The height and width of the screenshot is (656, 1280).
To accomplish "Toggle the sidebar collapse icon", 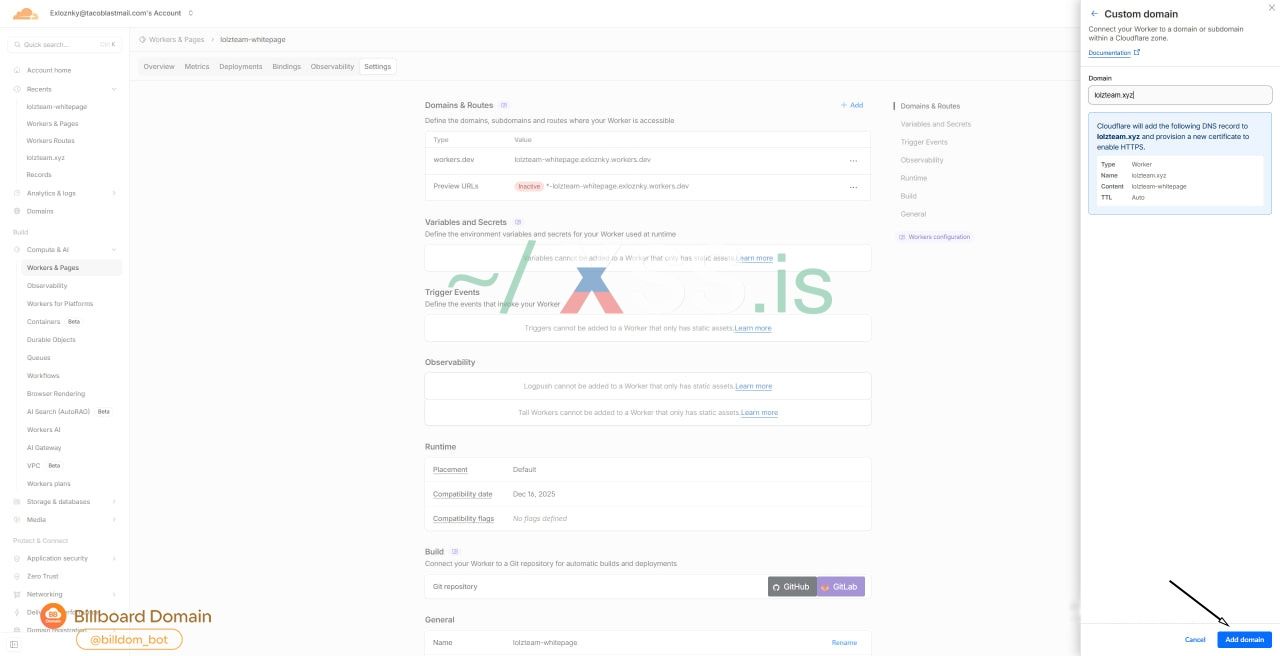I will tap(14, 644).
